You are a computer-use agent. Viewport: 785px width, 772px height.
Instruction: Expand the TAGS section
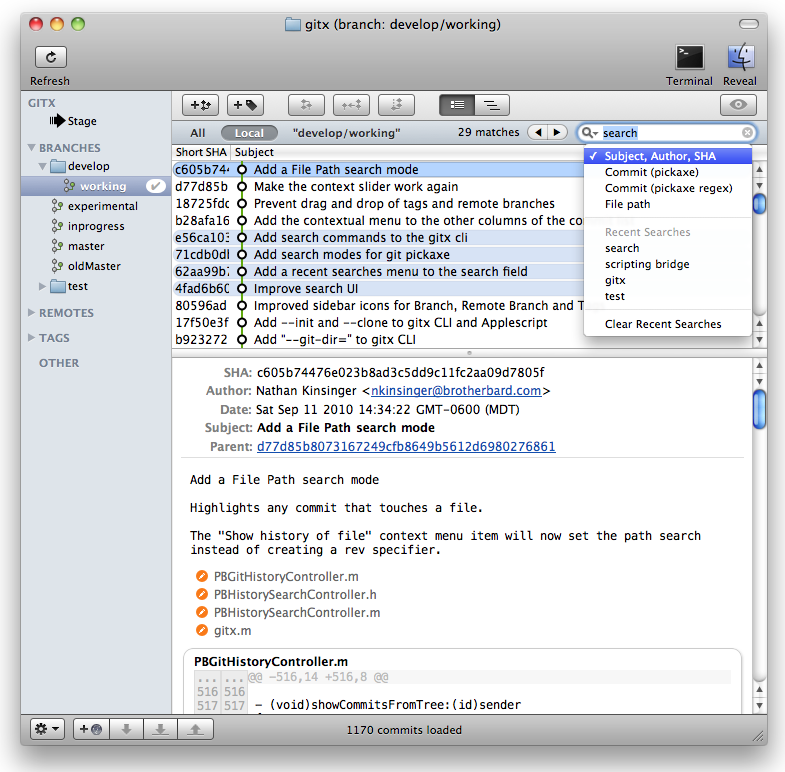[x=32, y=337]
